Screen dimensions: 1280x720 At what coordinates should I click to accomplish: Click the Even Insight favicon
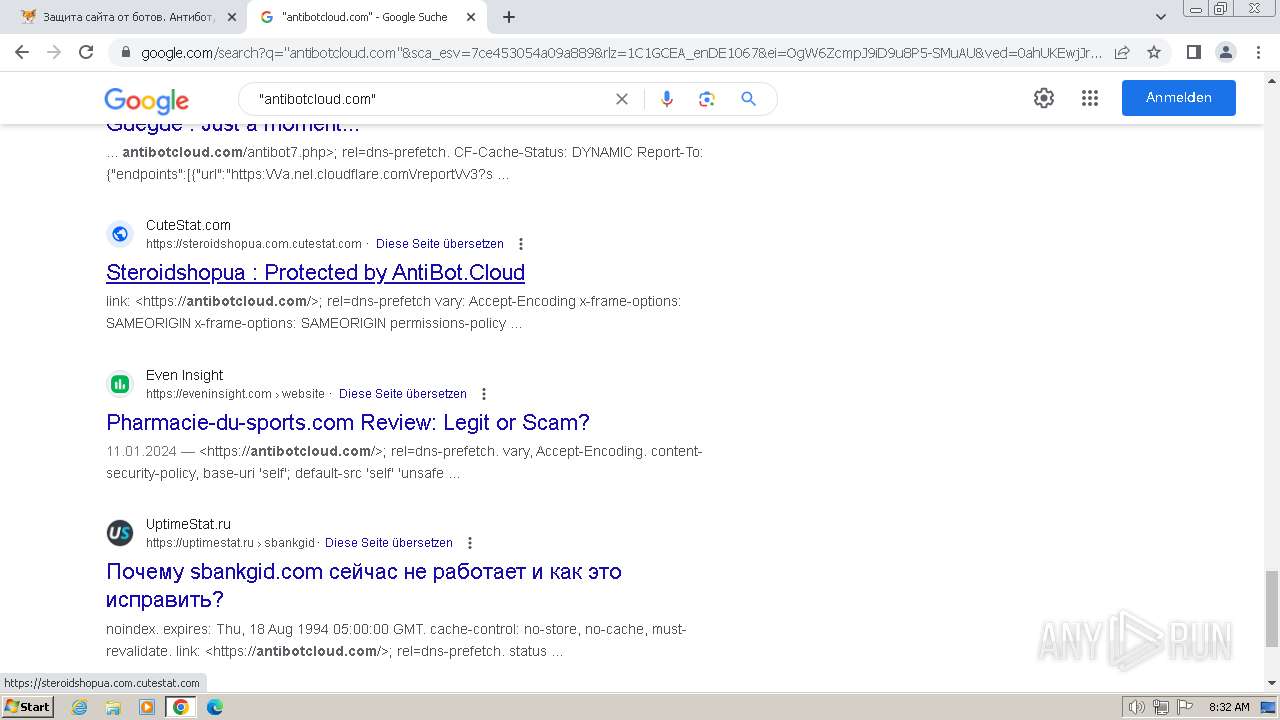tap(120, 384)
